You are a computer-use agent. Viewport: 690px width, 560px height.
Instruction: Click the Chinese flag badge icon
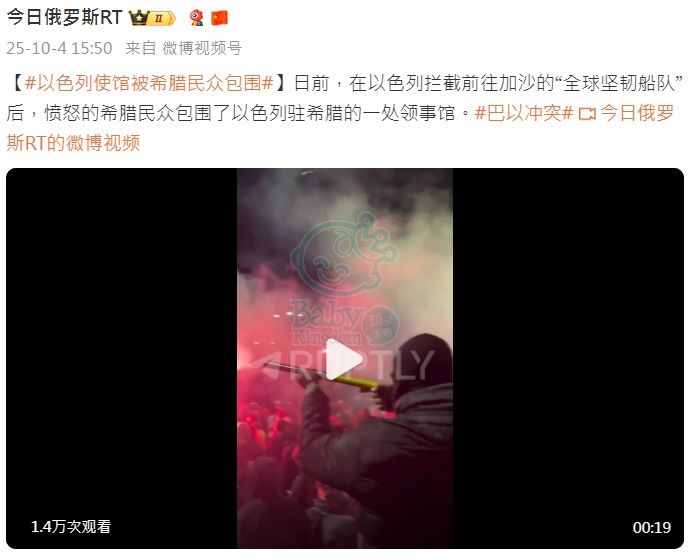pyautogui.click(x=220, y=18)
